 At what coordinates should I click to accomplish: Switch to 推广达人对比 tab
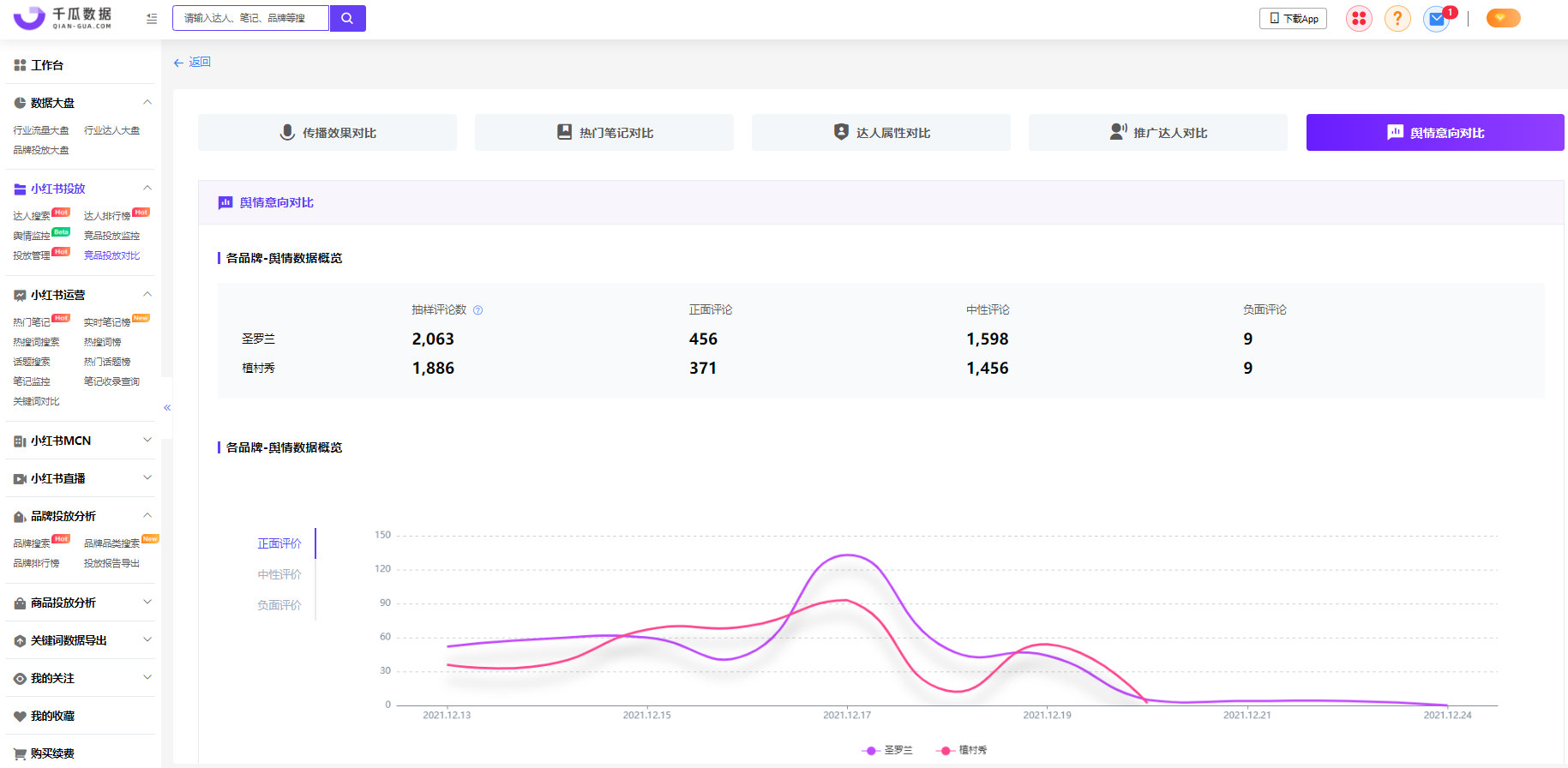coord(1158,133)
